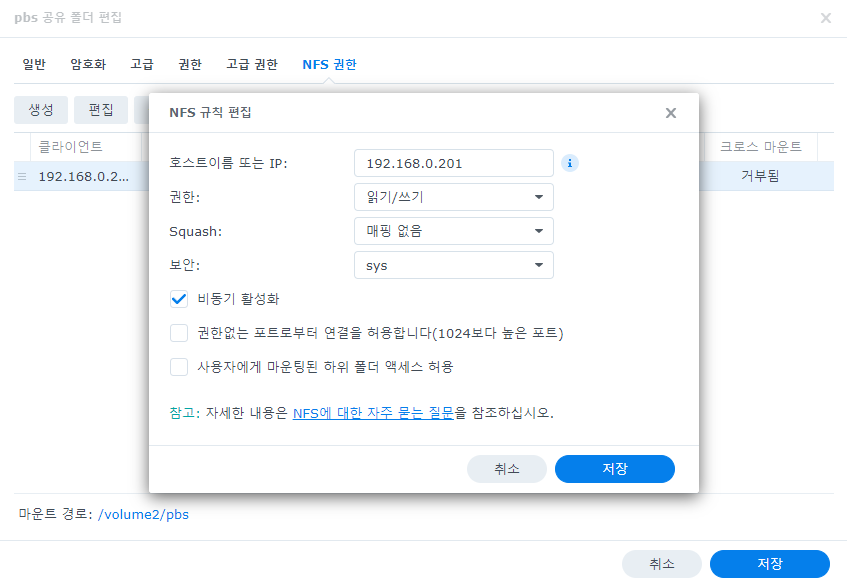Click the /volume2/pbs mount path

point(143,514)
